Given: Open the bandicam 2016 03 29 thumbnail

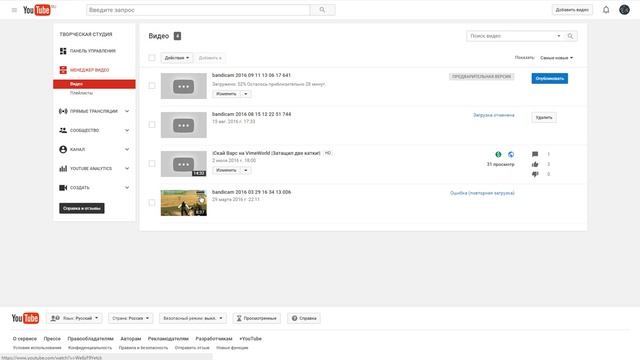Looking at the screenshot, I should pos(184,203).
